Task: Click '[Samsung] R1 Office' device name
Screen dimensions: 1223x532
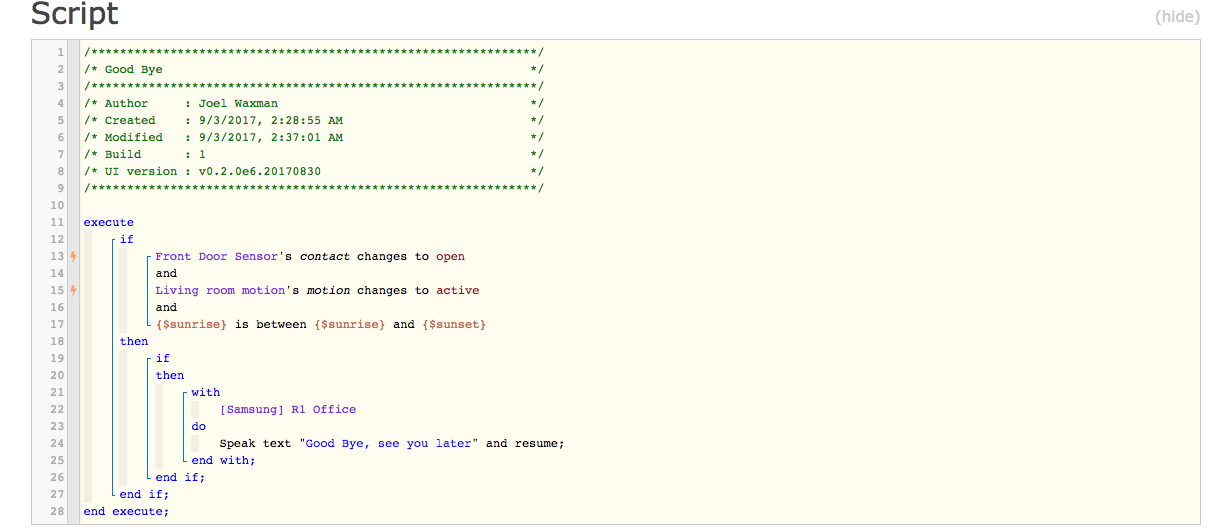Action: pyautogui.click(x=287, y=409)
